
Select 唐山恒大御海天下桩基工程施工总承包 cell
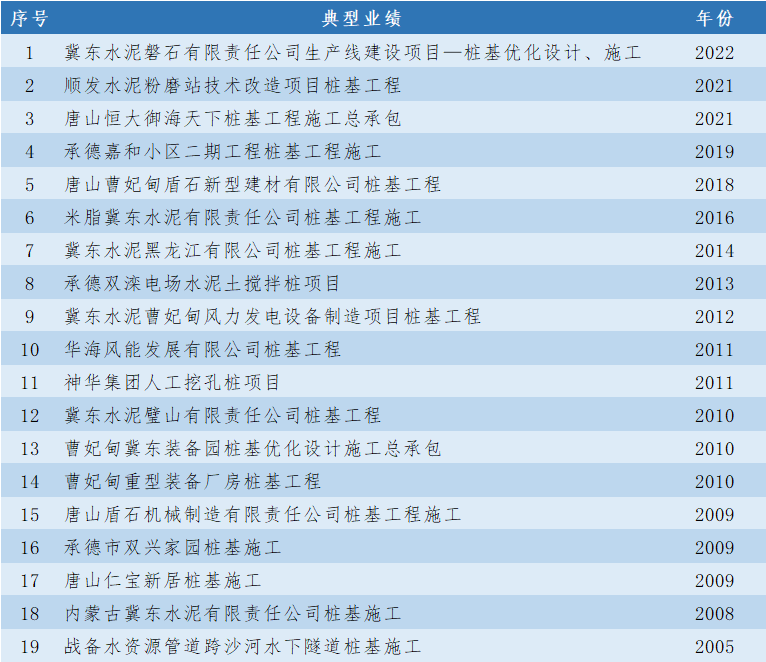tap(233, 119)
